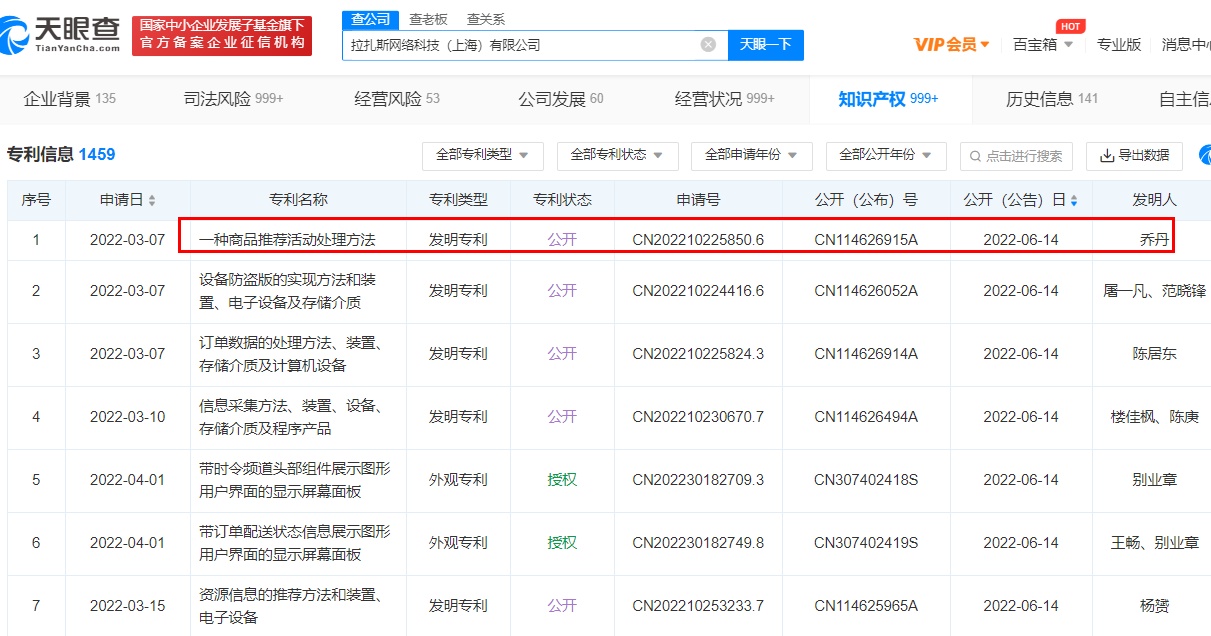Open patent 带订单配送状态信息展示图形用户界面
This screenshot has height=636, width=1211.
pyautogui.click(x=295, y=543)
